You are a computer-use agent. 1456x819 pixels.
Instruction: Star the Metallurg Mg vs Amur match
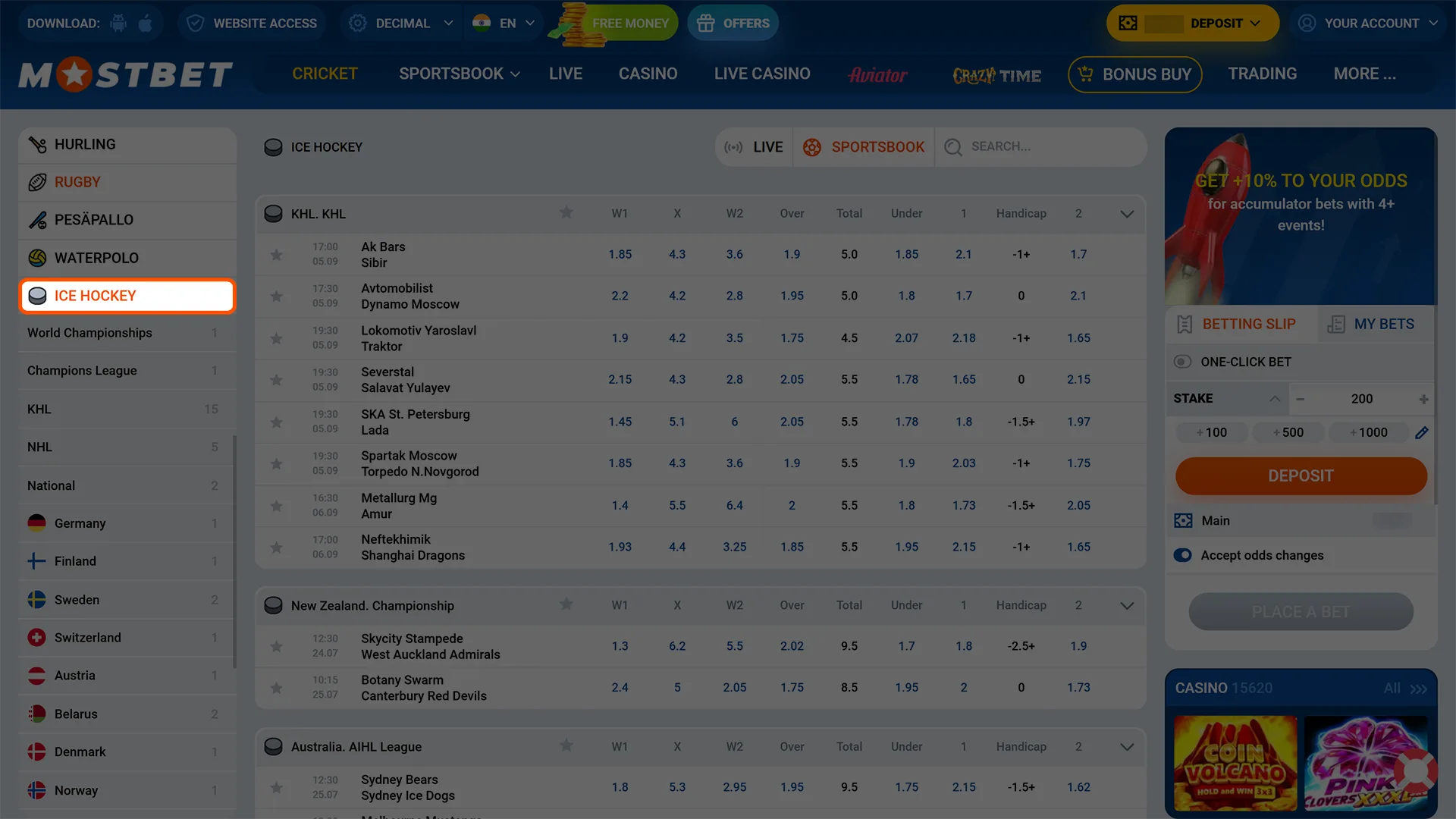(x=277, y=506)
